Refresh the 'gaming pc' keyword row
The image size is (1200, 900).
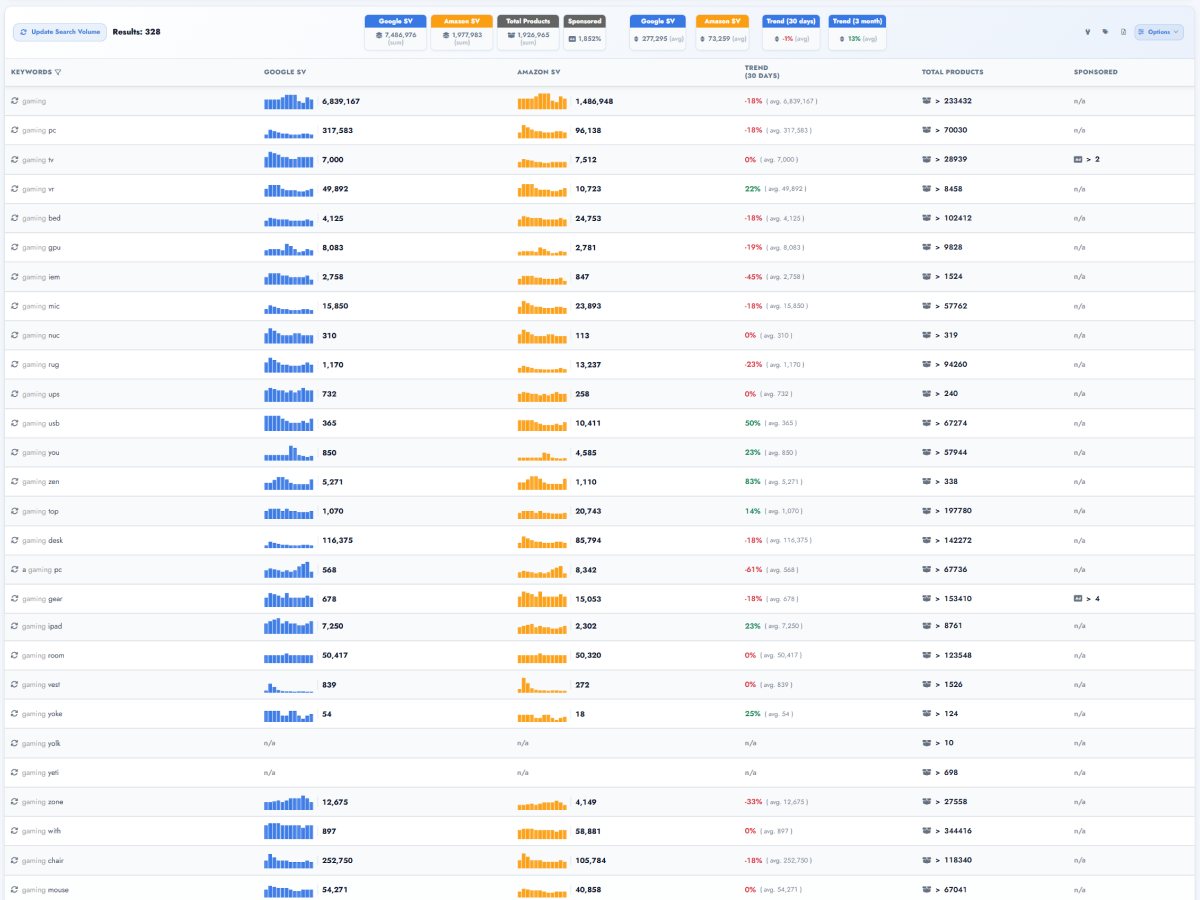point(15,130)
